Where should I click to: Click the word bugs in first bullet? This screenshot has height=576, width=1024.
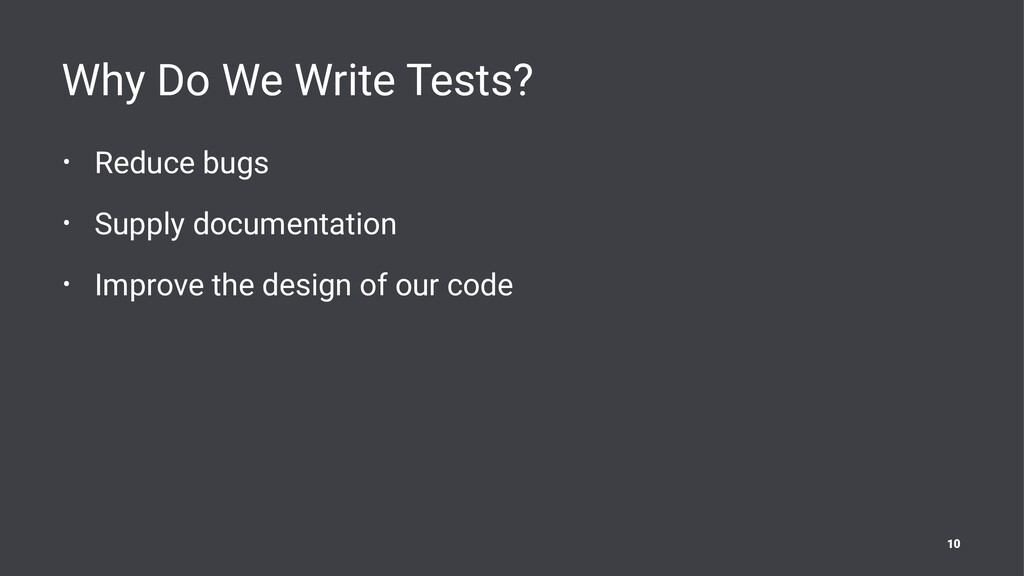pyautogui.click(x=236, y=165)
